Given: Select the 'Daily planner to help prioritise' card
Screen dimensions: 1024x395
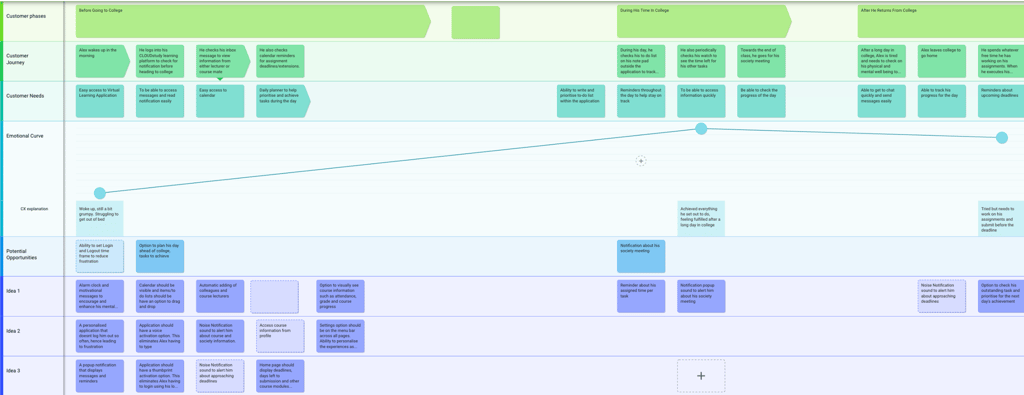Looking at the screenshot, I should 283,101.
